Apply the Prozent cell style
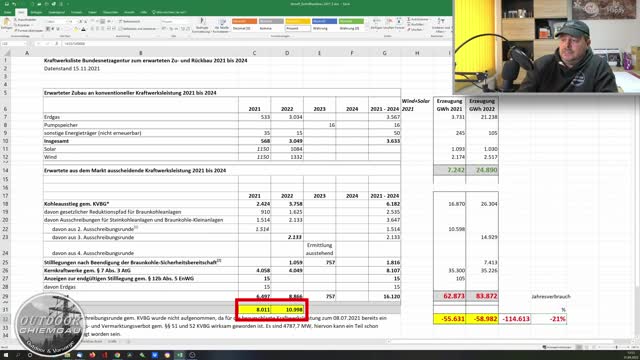640x360 pixels. (x=298, y=29)
